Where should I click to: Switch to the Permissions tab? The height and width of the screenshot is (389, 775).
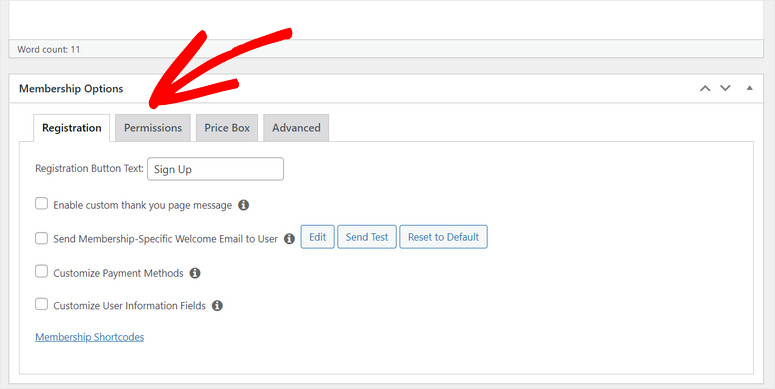pyautogui.click(x=153, y=128)
